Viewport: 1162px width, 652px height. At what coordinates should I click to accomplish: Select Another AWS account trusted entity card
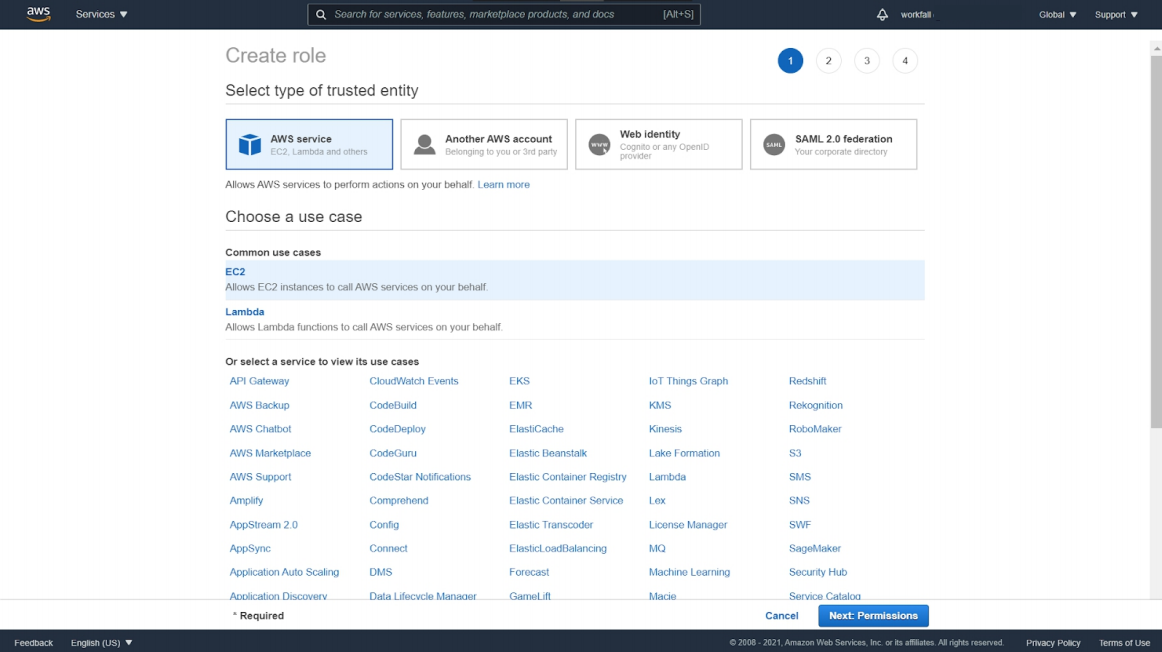click(484, 144)
